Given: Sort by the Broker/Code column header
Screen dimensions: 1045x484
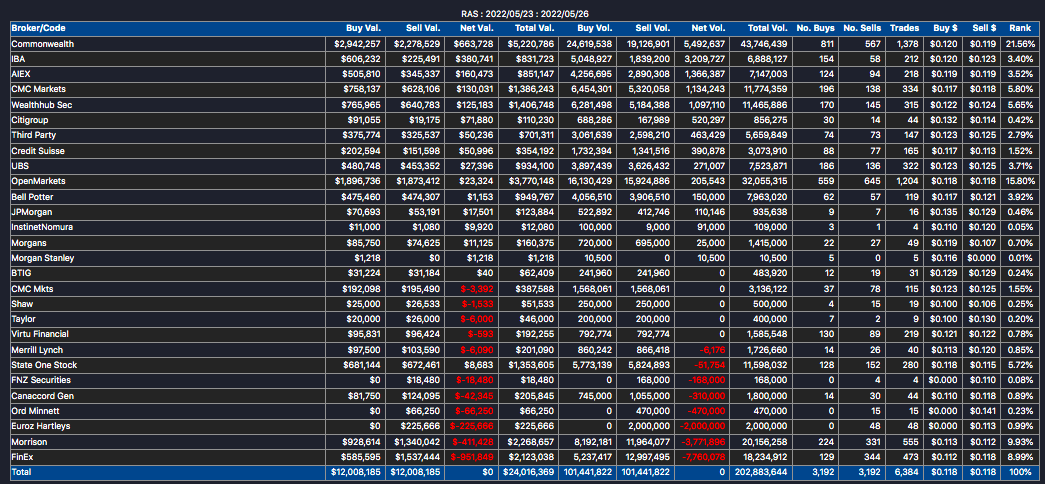Looking at the screenshot, I should [38, 28].
